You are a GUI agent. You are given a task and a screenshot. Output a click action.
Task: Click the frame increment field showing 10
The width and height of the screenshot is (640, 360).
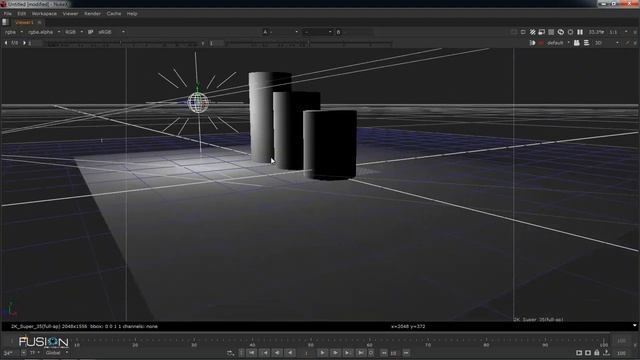click(x=394, y=353)
